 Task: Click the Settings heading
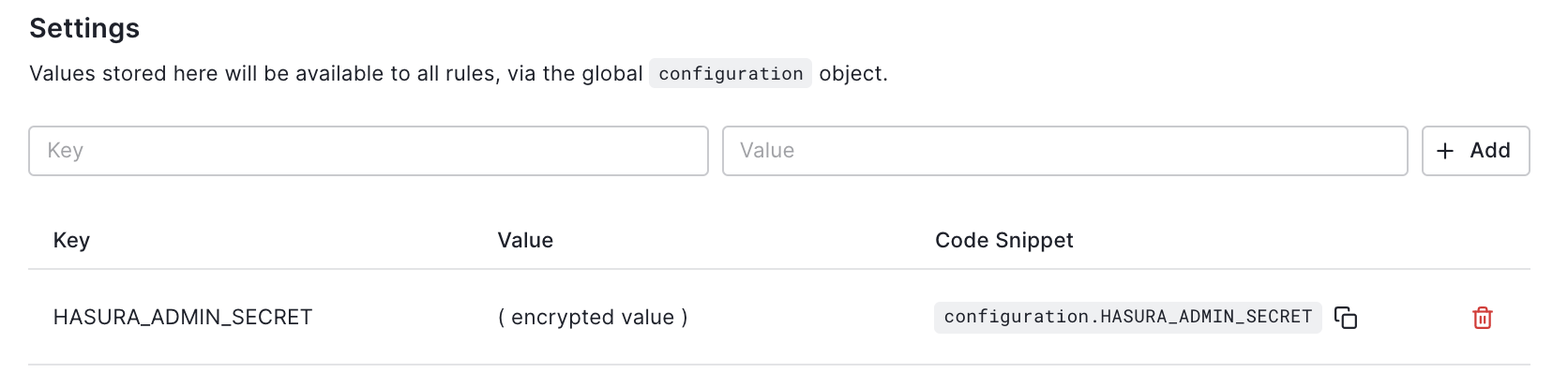[84, 28]
